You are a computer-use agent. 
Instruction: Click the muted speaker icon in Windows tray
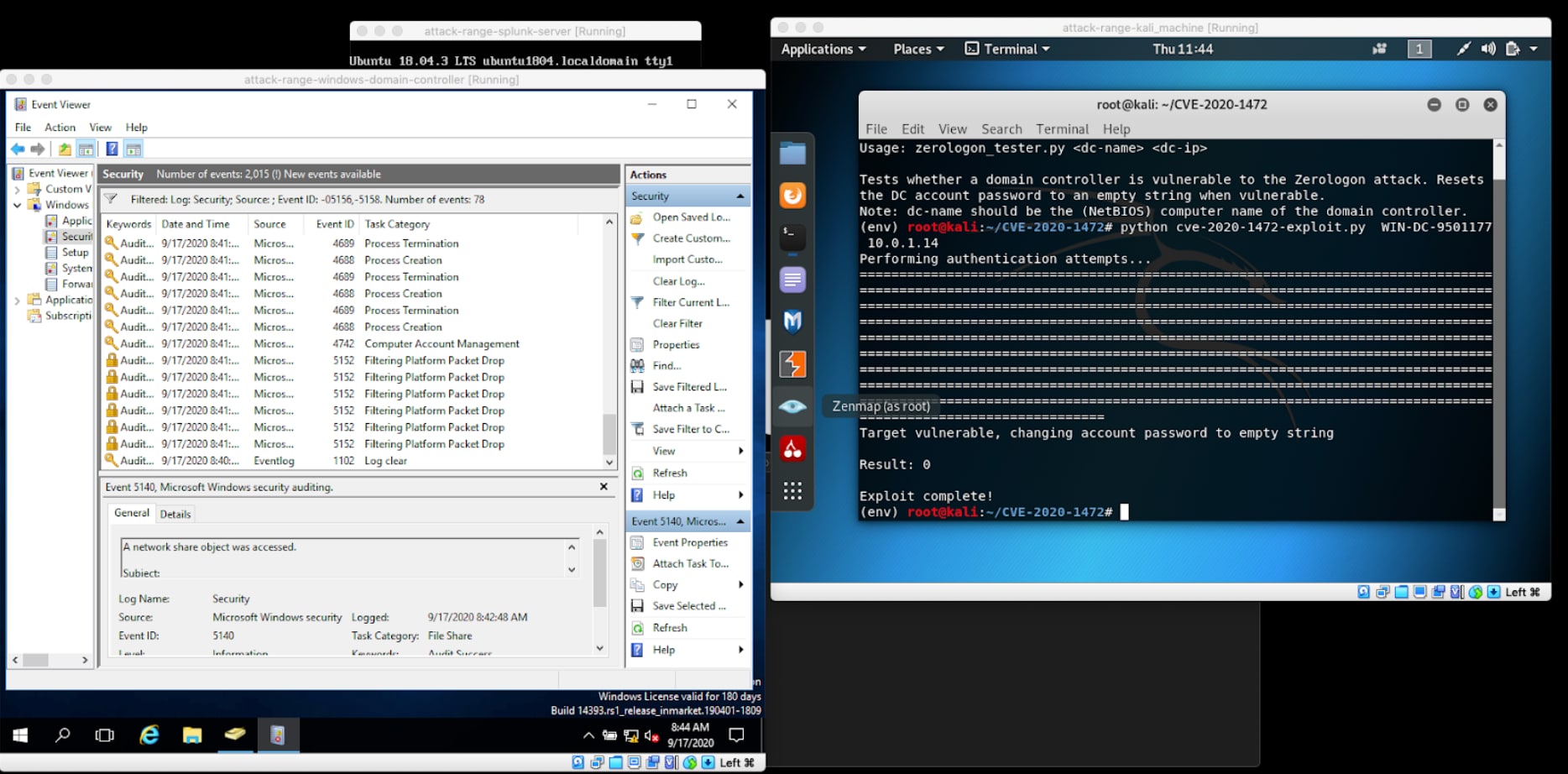651,736
